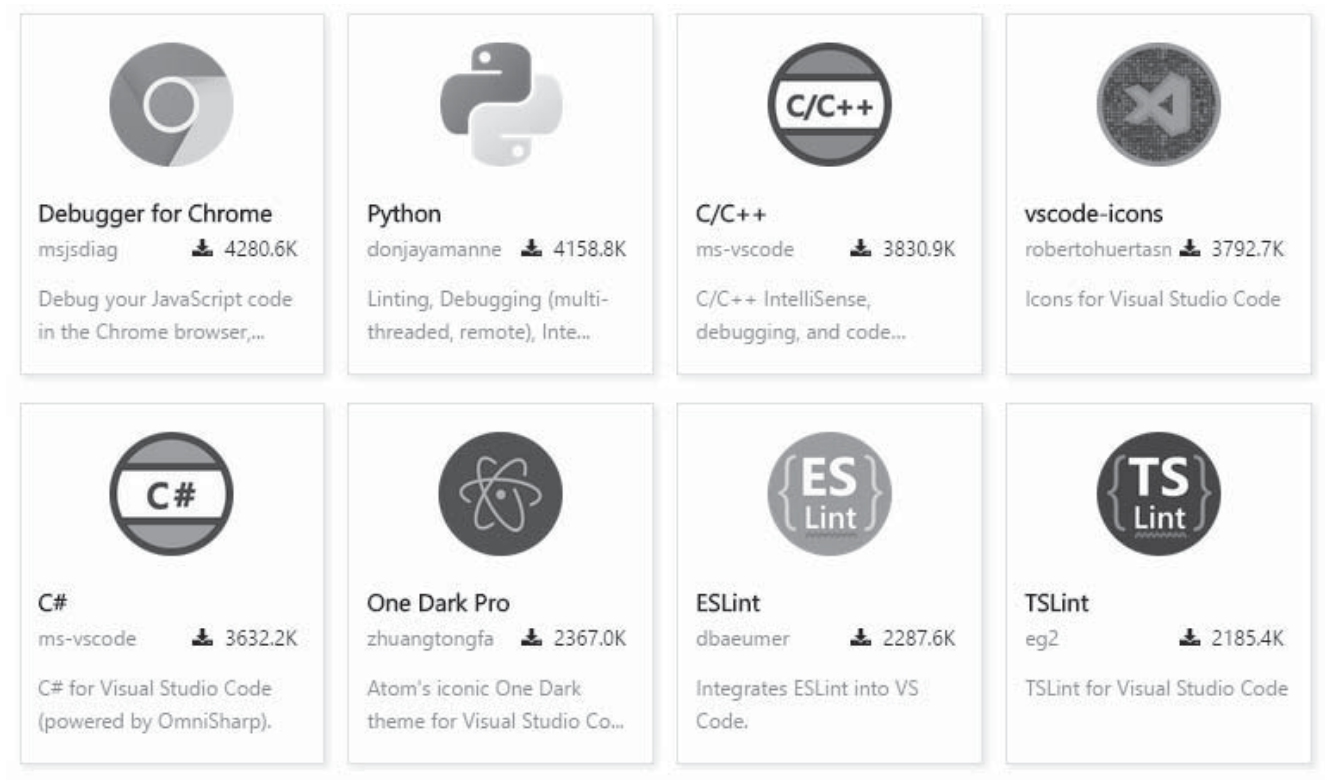
Task: Click the One Dark Pro atom icon
Action: click(501, 494)
